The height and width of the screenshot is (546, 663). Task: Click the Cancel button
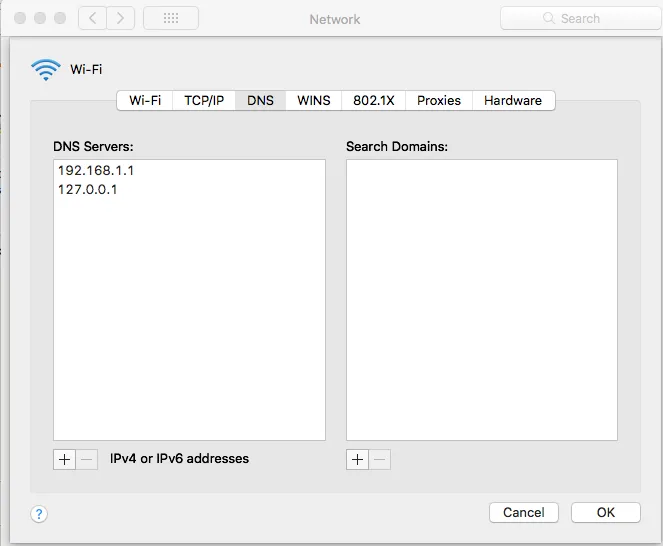[524, 512]
